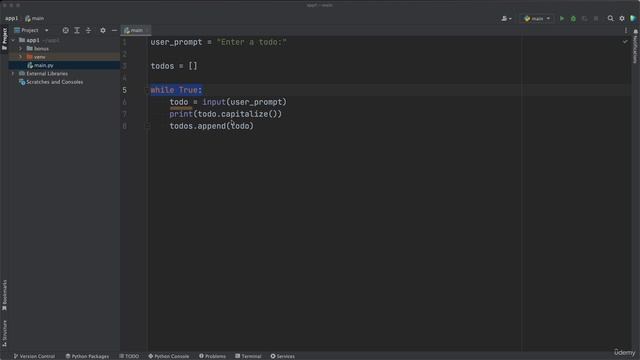The width and height of the screenshot is (640, 360).
Task: Open the main run configuration dropdown
Action: pyautogui.click(x=537, y=18)
